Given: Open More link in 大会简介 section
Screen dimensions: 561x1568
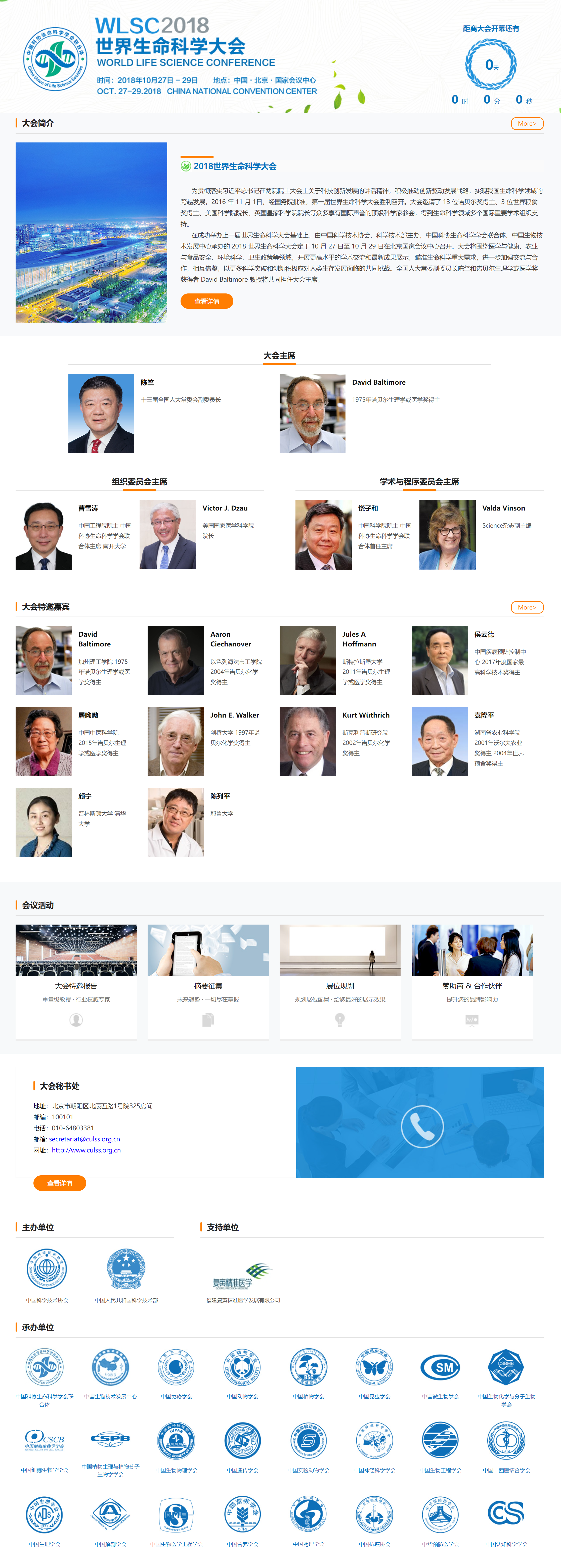Looking at the screenshot, I should 527,124.
